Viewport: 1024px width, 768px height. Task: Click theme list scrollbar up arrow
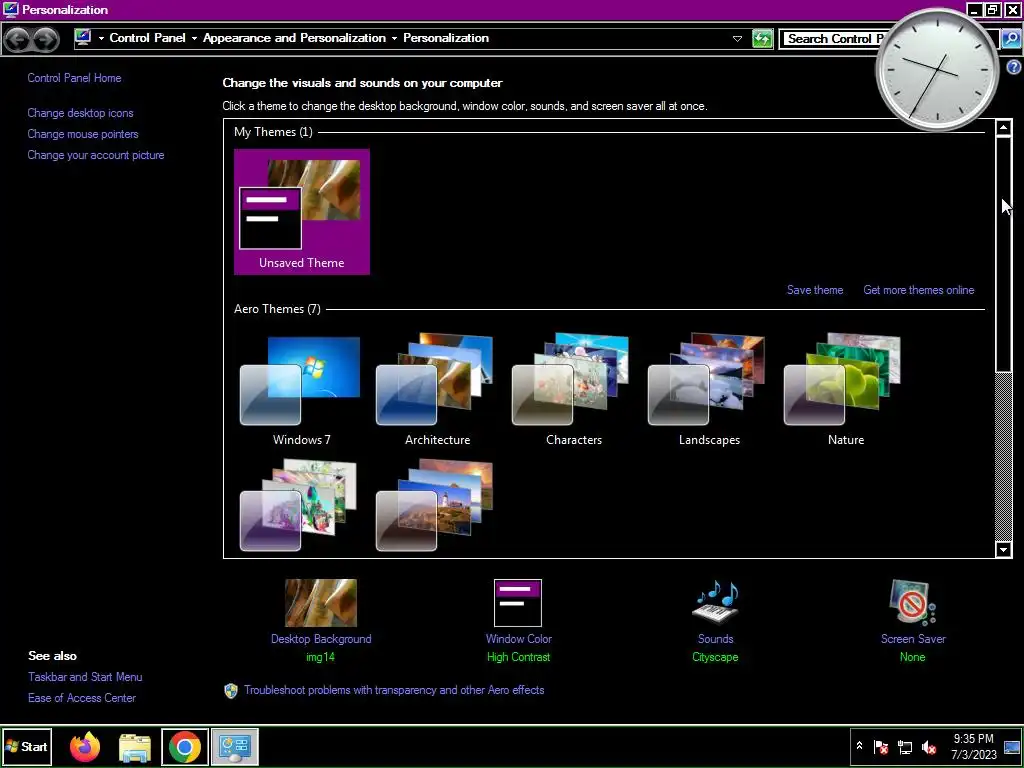pos(1004,128)
